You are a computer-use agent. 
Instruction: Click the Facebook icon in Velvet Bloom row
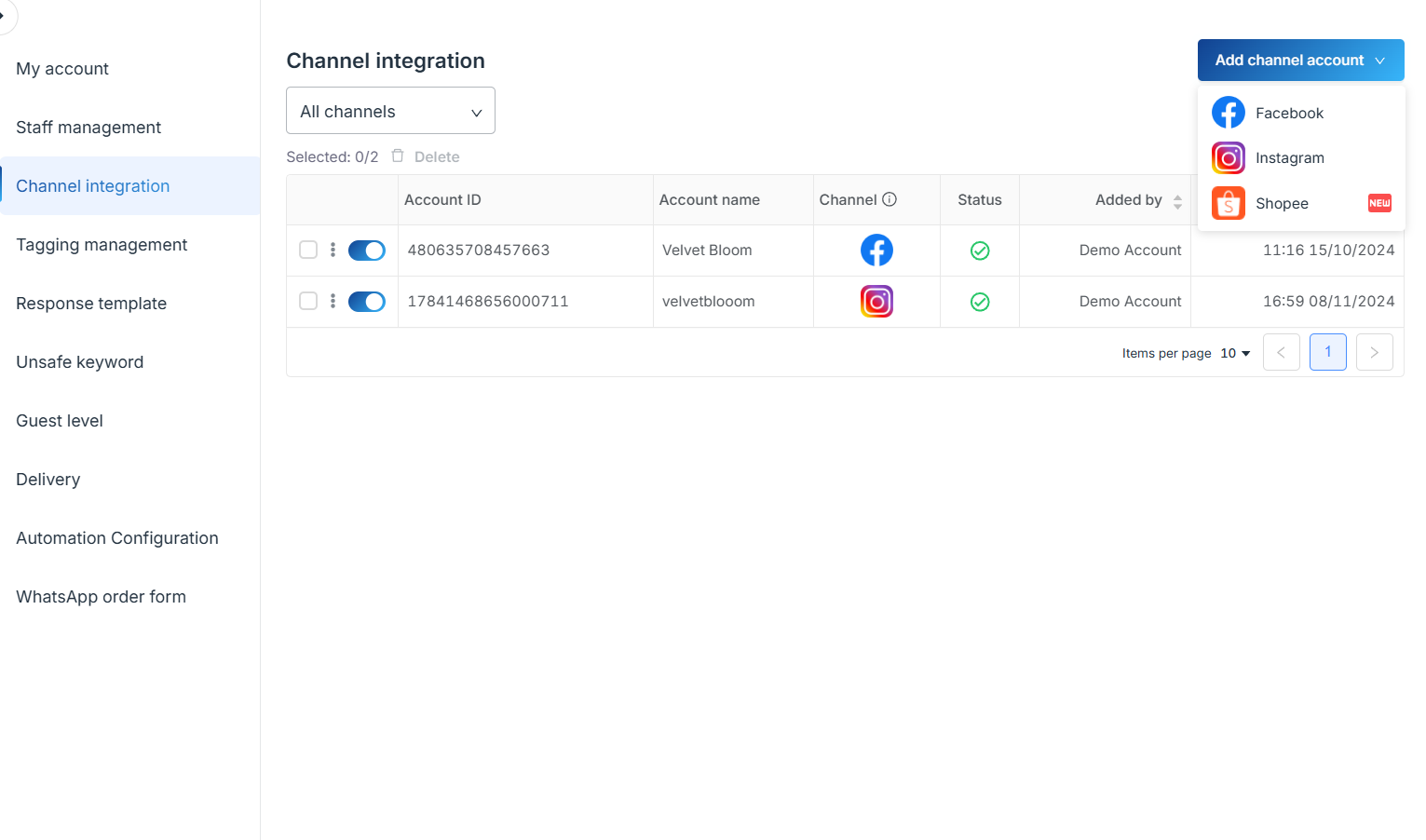(x=876, y=251)
